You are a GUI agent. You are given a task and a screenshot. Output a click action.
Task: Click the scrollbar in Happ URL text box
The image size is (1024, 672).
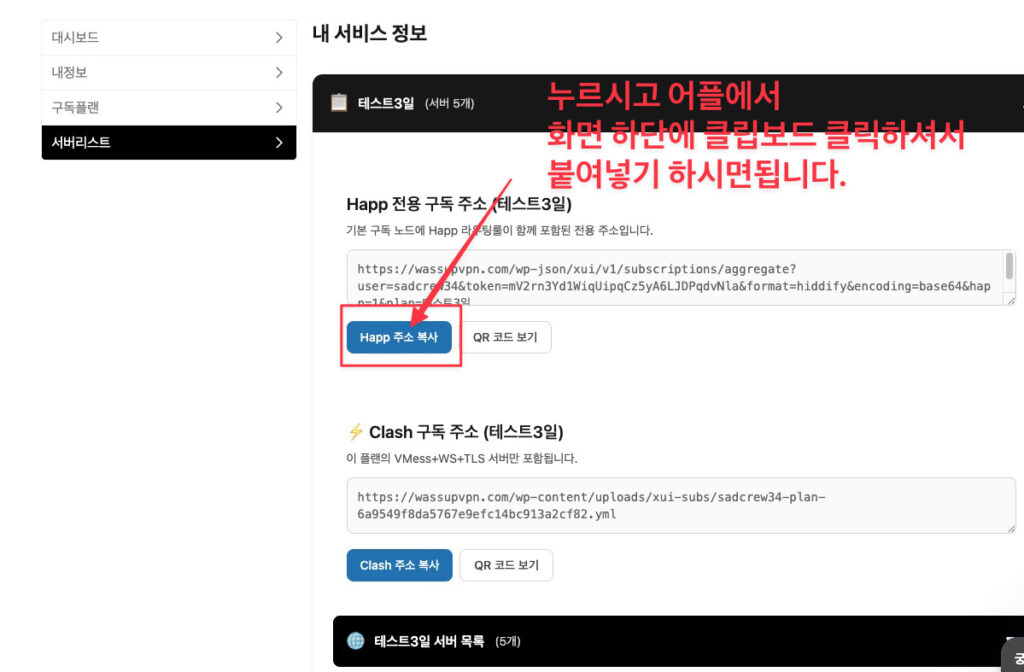click(1010, 266)
